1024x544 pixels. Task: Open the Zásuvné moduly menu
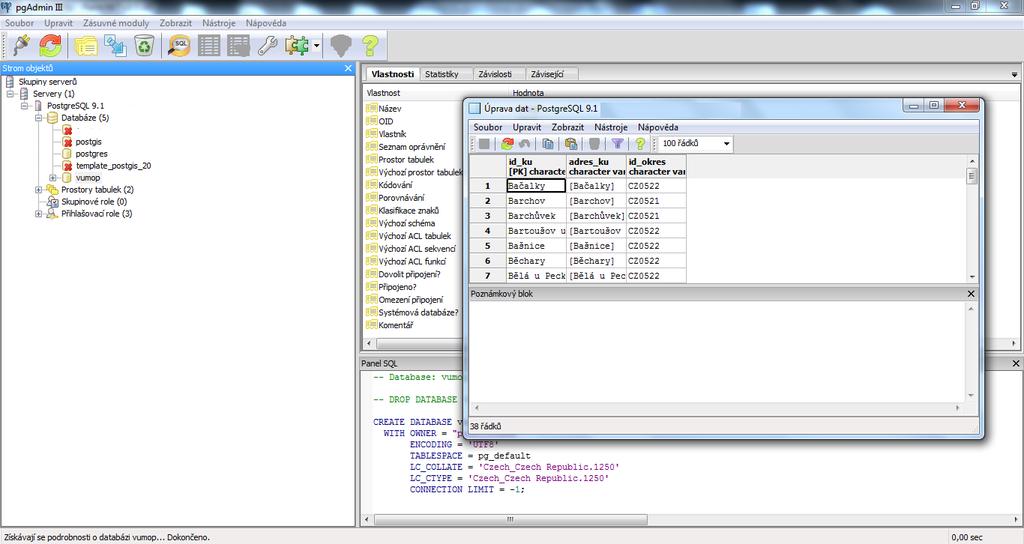[x=116, y=23]
